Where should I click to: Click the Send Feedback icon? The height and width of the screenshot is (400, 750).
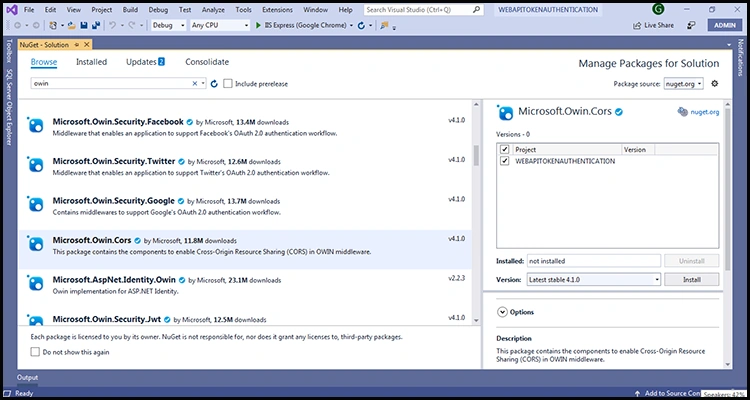pyautogui.click(x=691, y=25)
